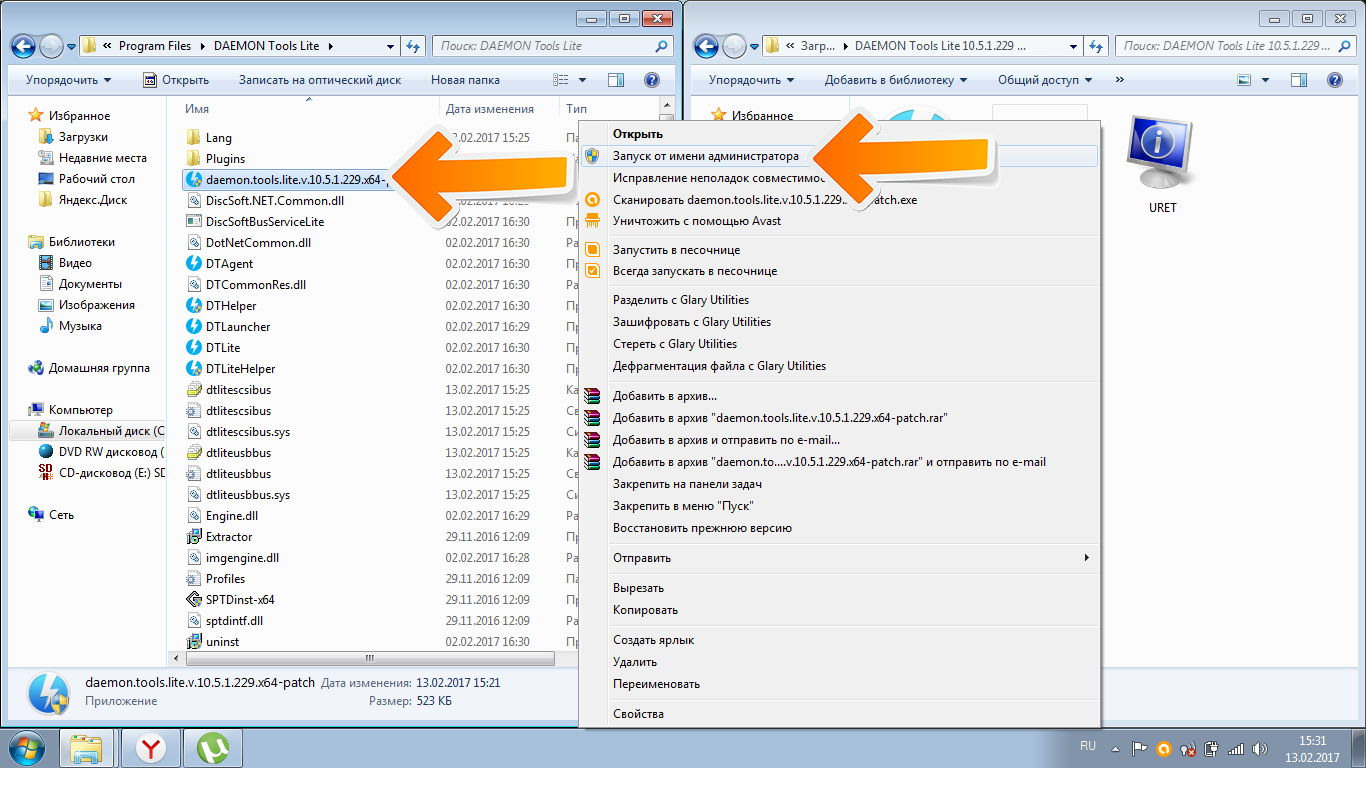The height and width of the screenshot is (809, 1366).
Task: Choose Переименовать in context menu
Action: pos(840,684)
